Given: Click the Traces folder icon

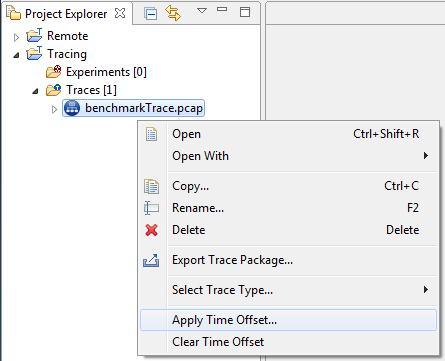Looking at the screenshot, I should click(x=53, y=89).
